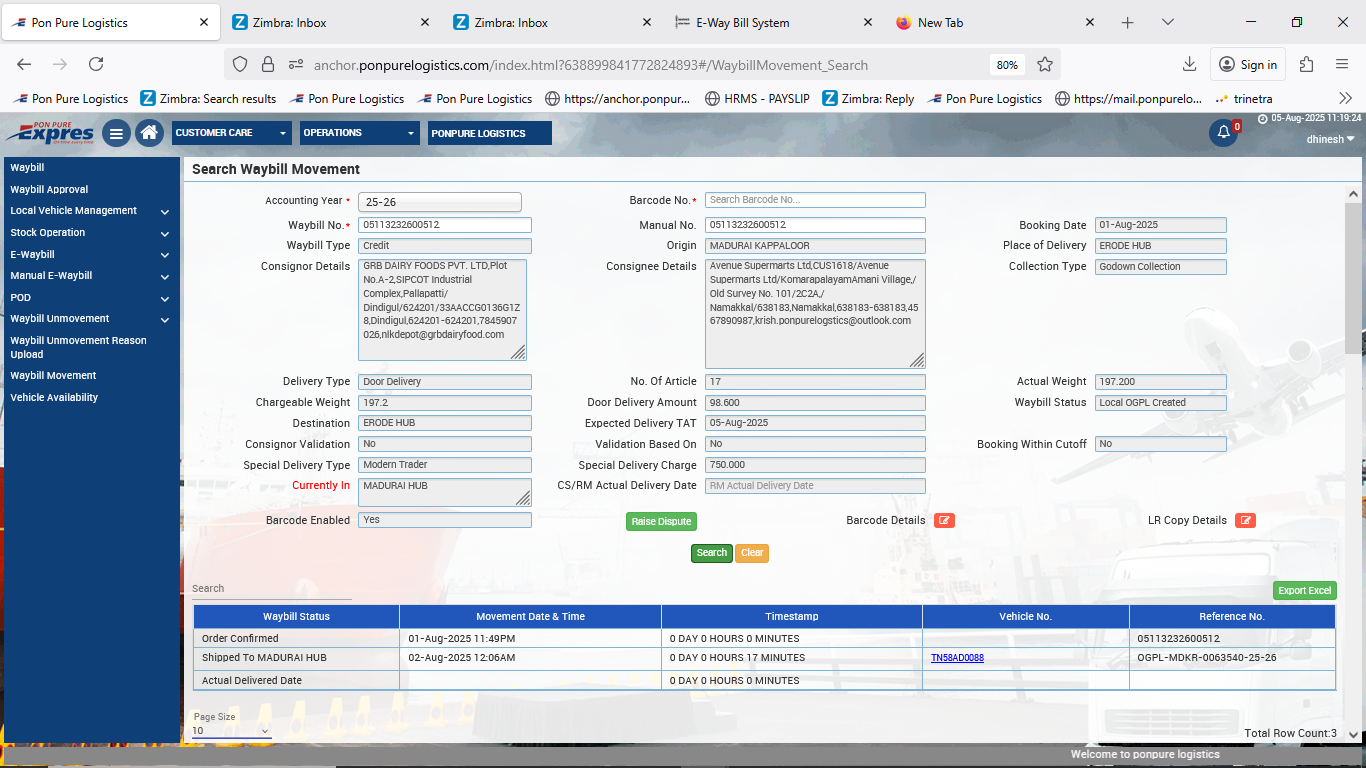Click the Barcode No. search field
This screenshot has width=1366, height=768.
[815, 200]
